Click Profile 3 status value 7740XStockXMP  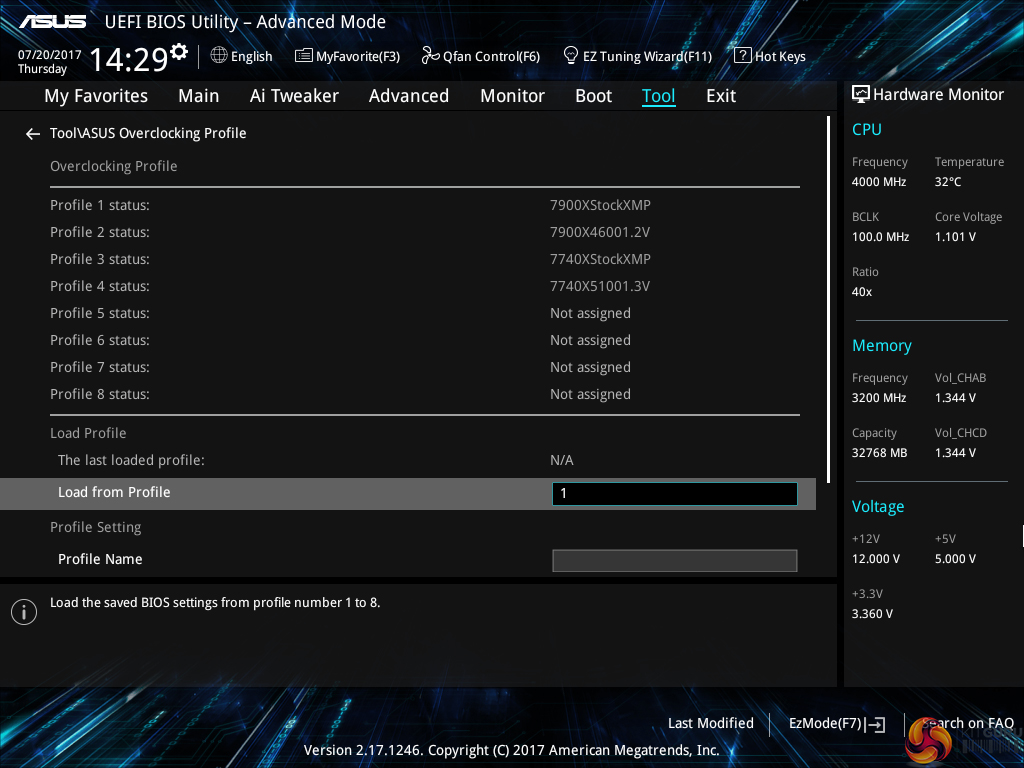pyautogui.click(x=600, y=259)
